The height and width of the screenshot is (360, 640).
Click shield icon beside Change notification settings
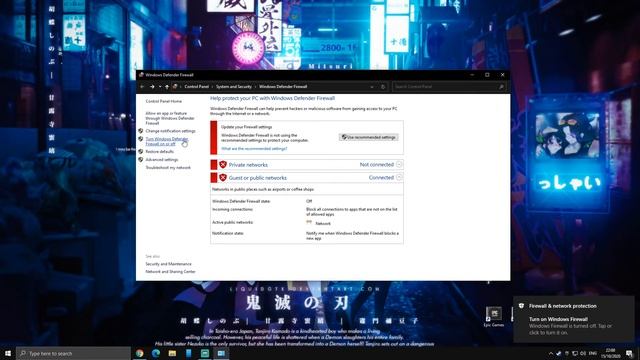coord(140,131)
